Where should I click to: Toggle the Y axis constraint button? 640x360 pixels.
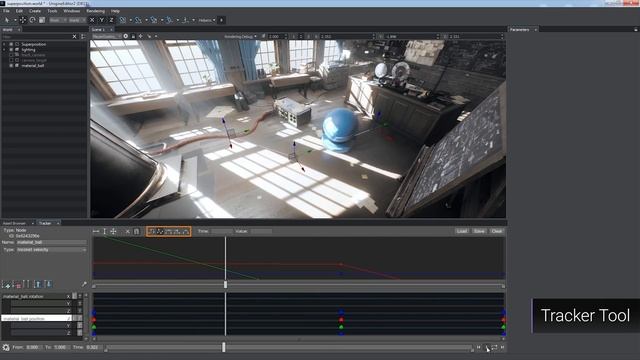click(x=102, y=20)
